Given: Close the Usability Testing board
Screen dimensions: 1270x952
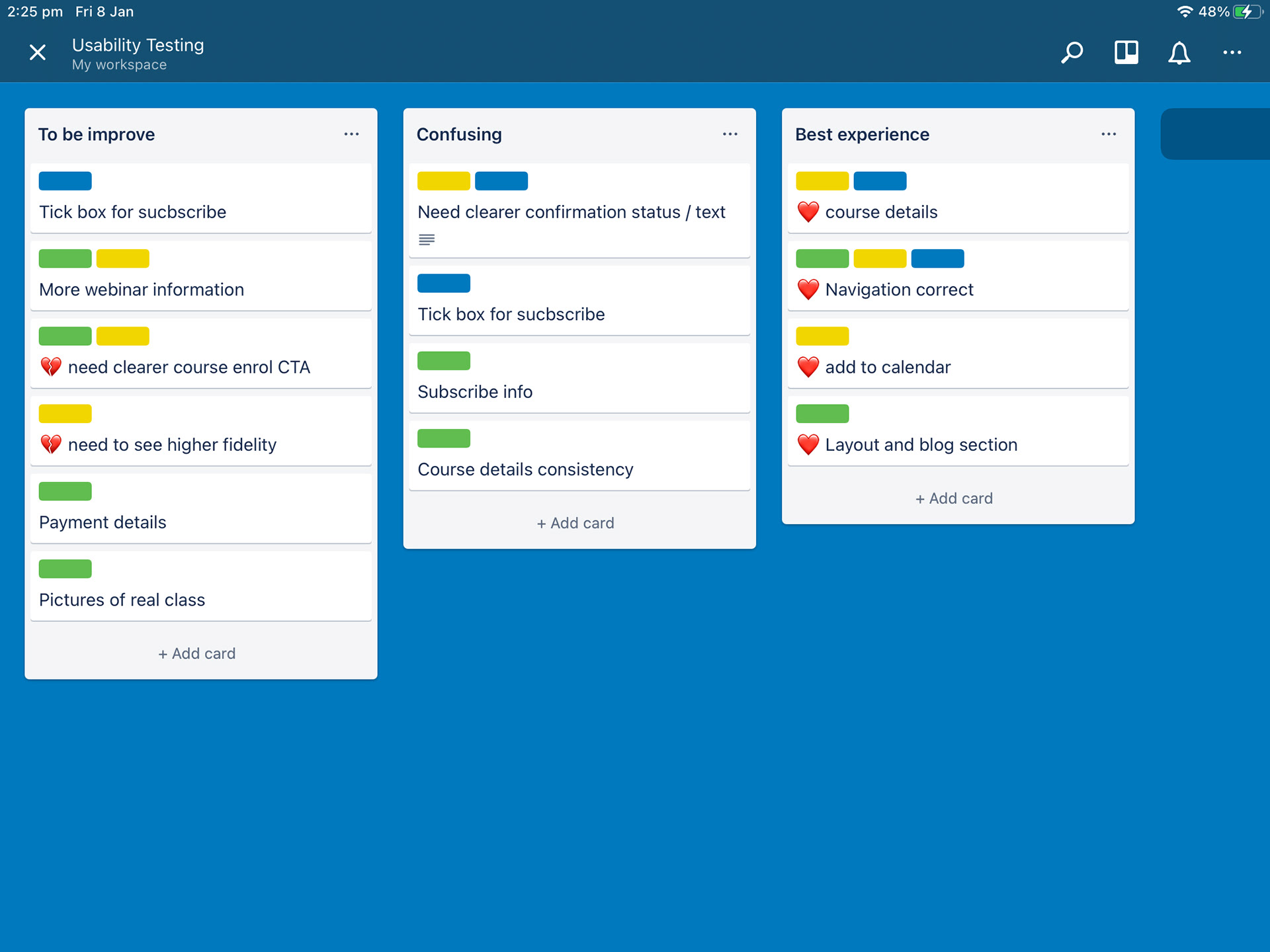Looking at the screenshot, I should 38,52.
